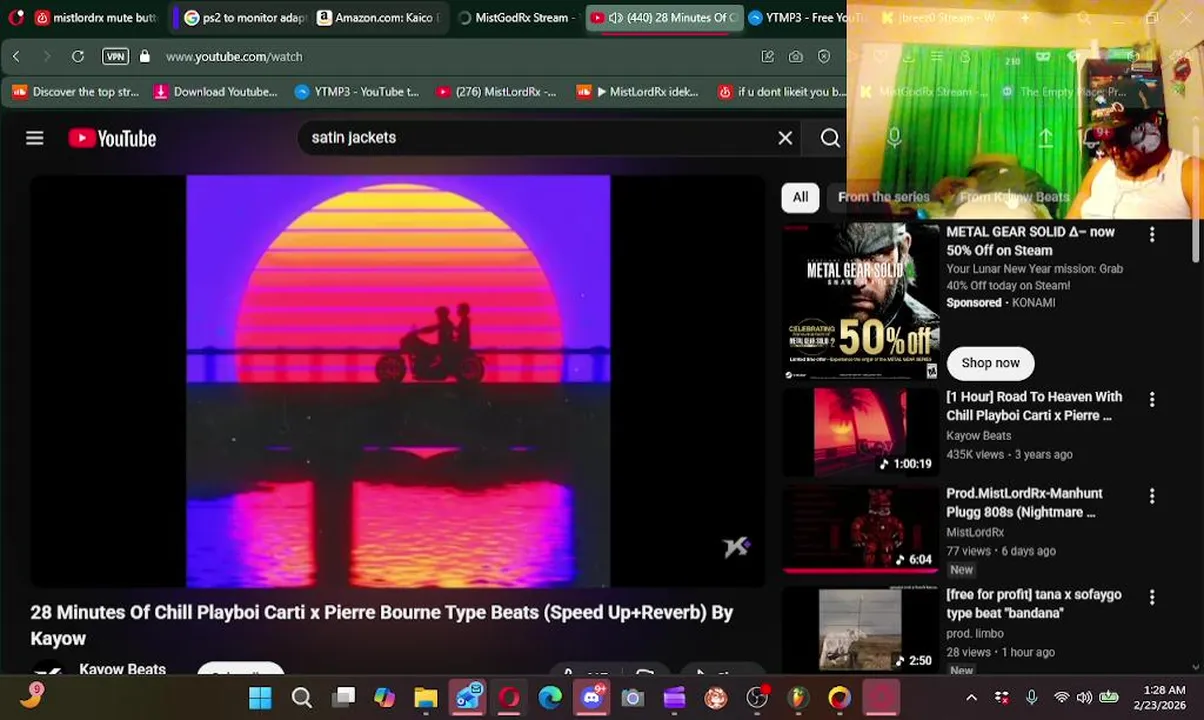Image resolution: width=1204 pixels, height=720 pixels.
Task: Go to YouTube home via logo
Action: click(112, 138)
